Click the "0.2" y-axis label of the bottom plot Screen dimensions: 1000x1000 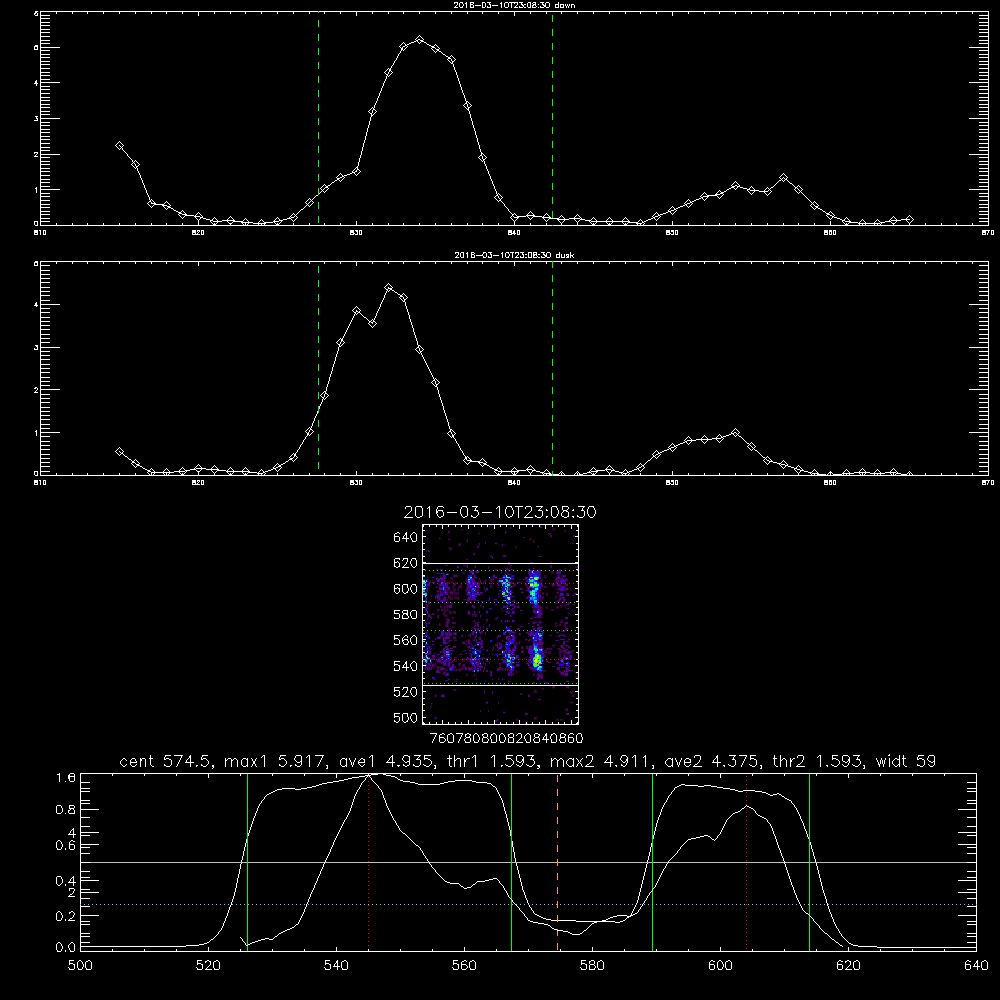[66, 916]
